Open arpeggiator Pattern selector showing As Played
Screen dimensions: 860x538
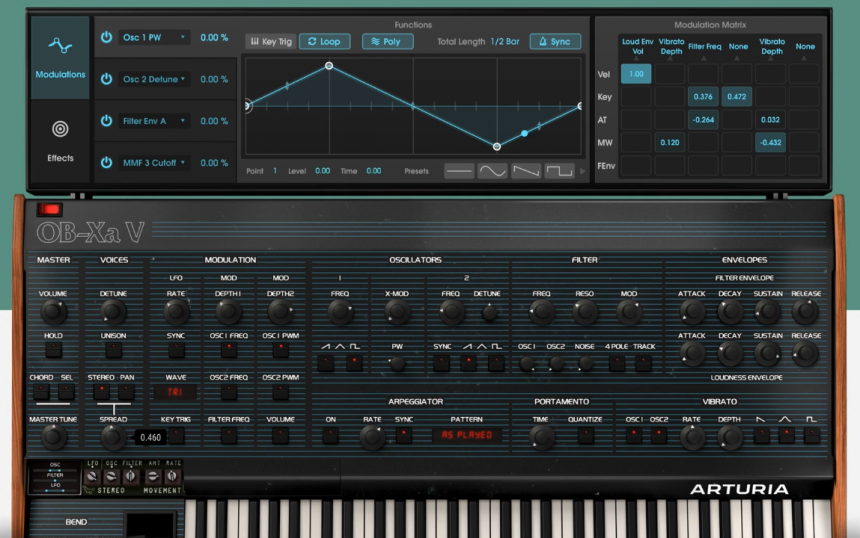pyautogui.click(x=466, y=436)
